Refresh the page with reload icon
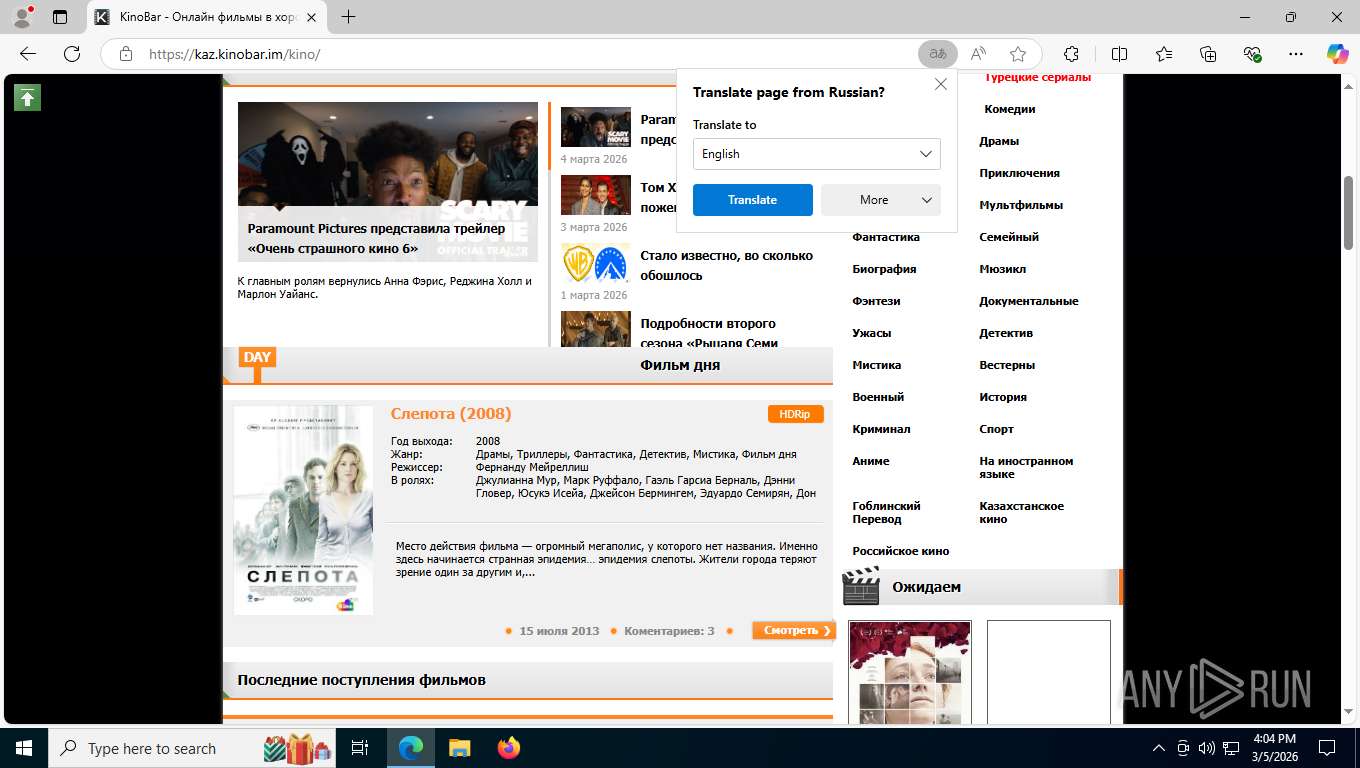1360x768 pixels. (x=72, y=54)
